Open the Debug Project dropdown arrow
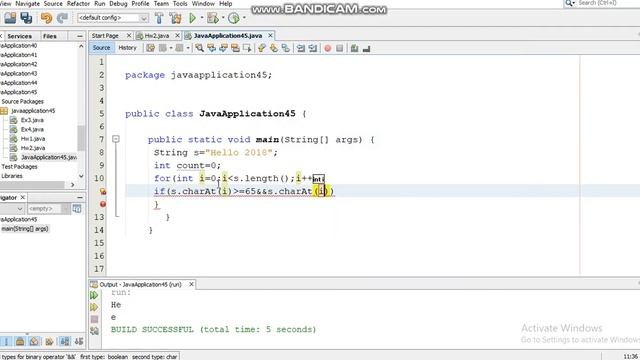640x360 pixels. click(x=223, y=18)
